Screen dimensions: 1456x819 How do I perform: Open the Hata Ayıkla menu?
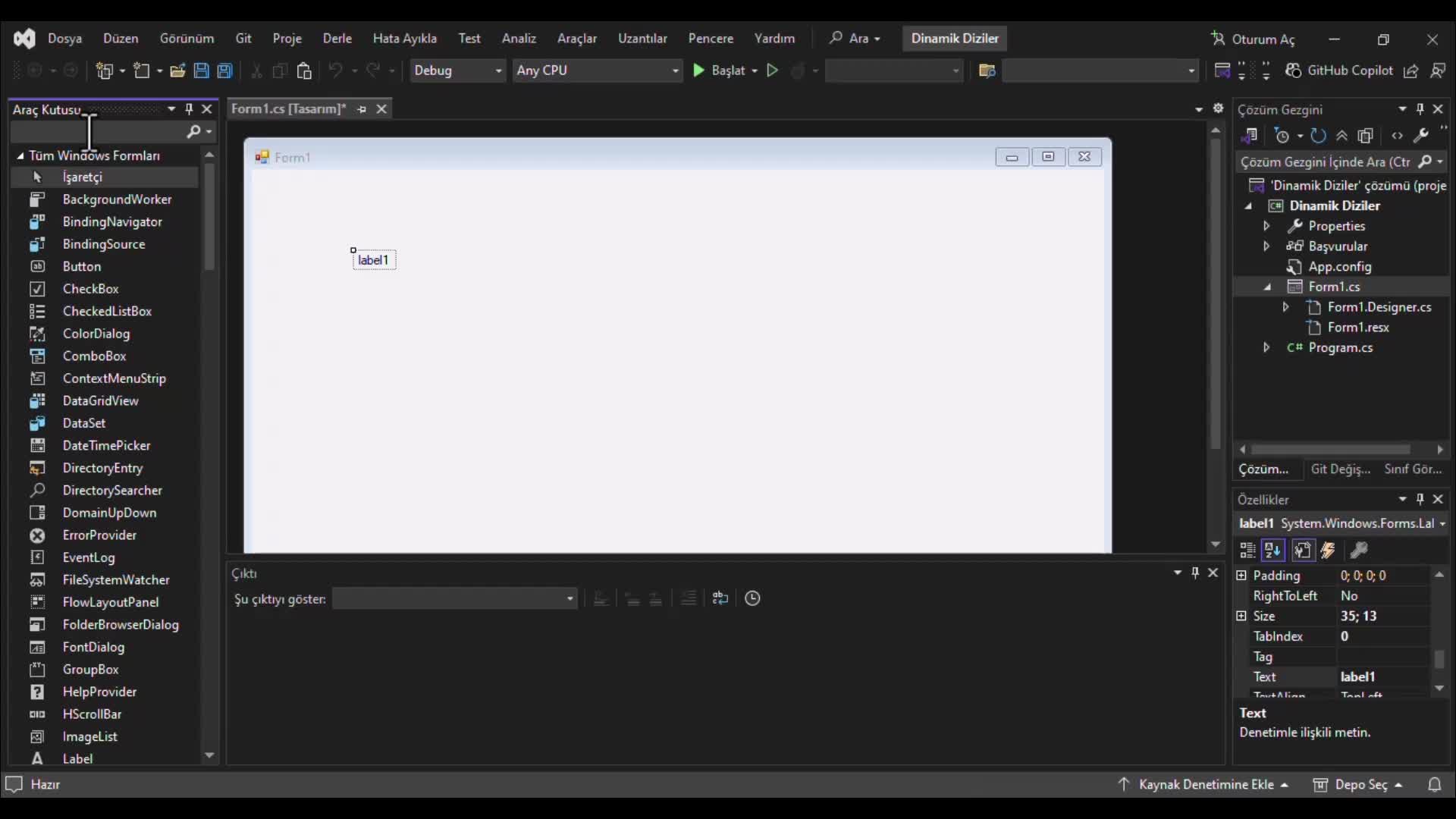pyautogui.click(x=405, y=39)
